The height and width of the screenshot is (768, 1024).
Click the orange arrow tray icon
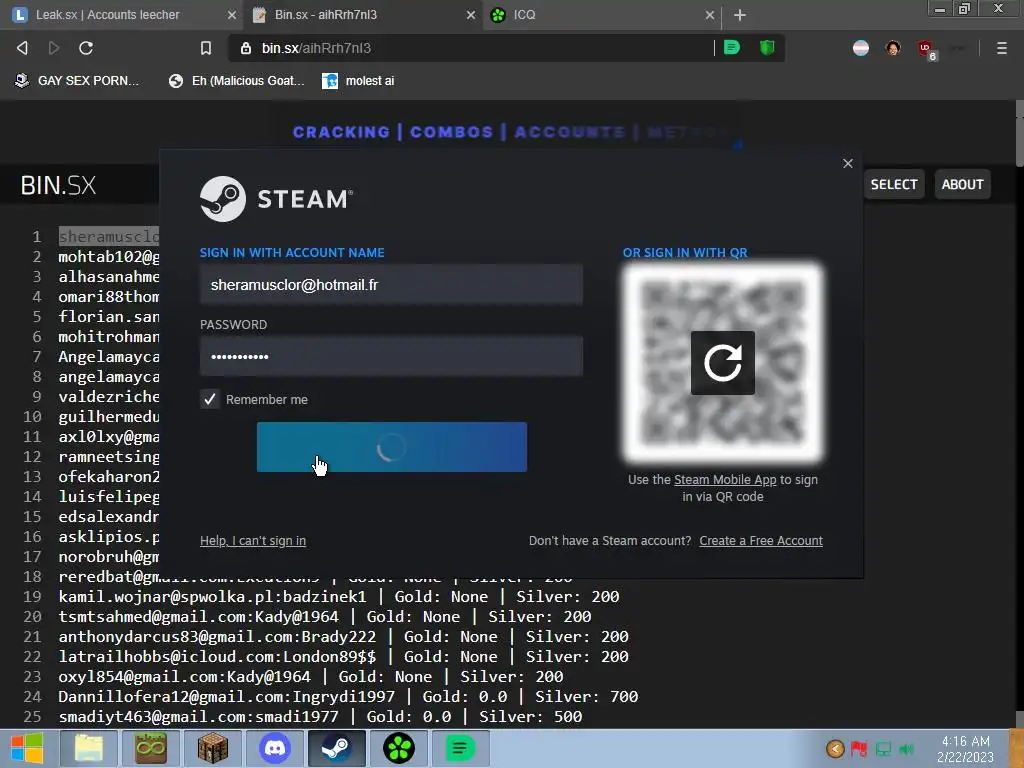click(835, 748)
